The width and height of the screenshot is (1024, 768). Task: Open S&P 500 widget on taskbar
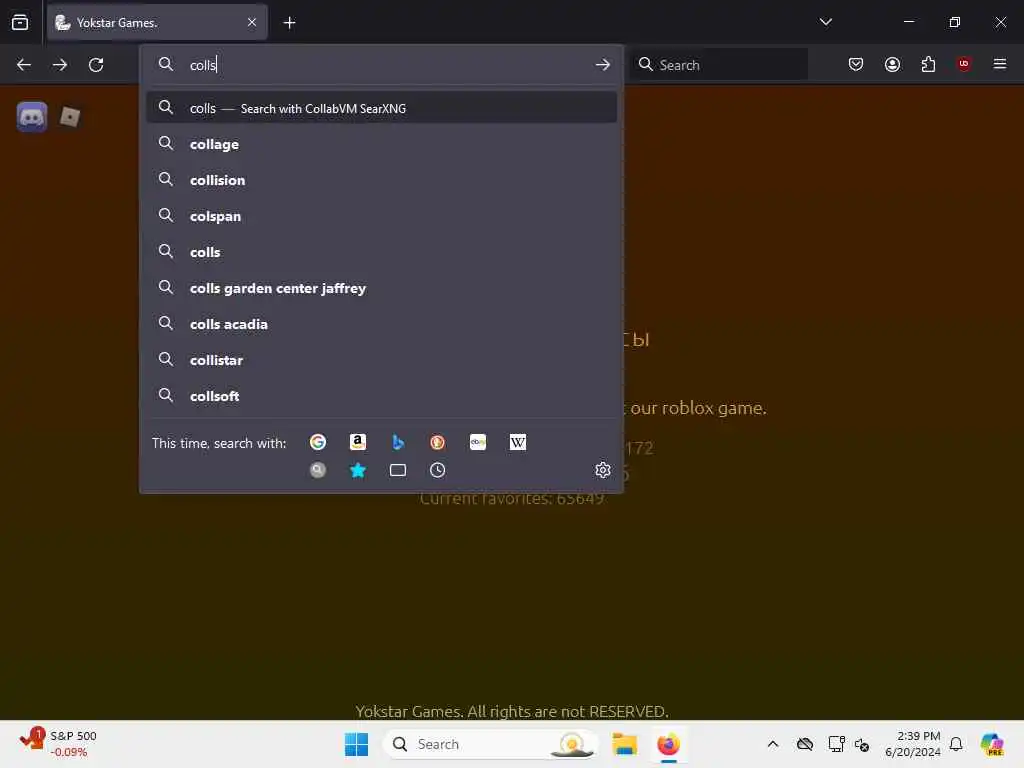(58, 743)
